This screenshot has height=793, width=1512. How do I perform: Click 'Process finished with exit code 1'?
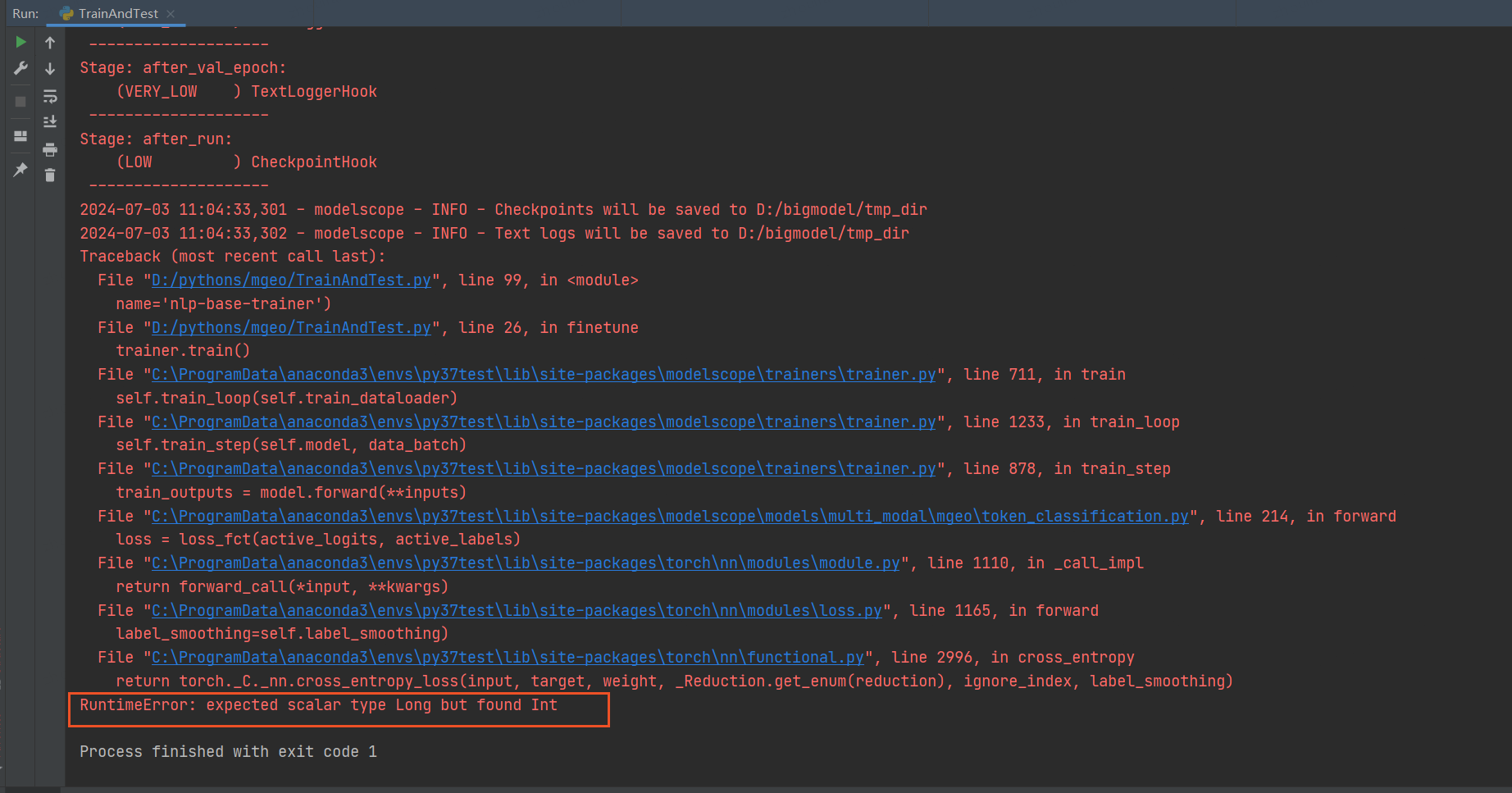228,751
